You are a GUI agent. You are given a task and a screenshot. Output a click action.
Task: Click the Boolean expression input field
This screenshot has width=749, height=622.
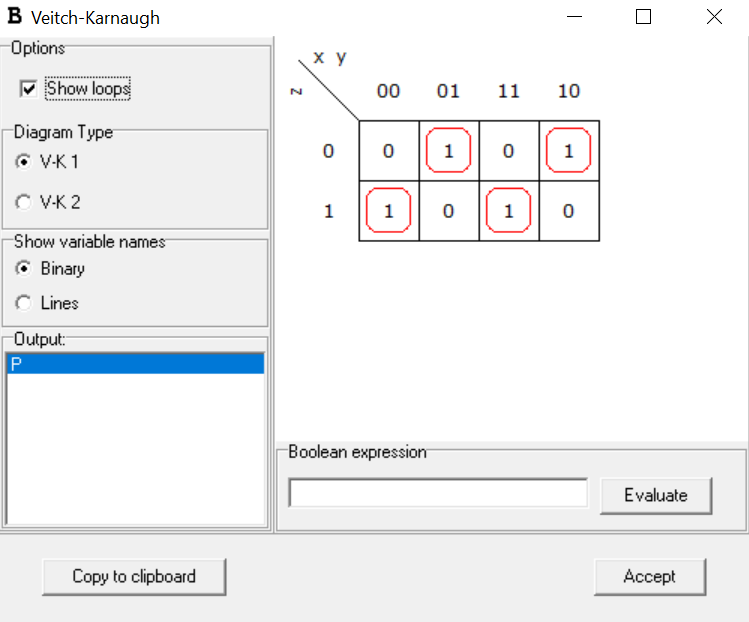click(438, 493)
